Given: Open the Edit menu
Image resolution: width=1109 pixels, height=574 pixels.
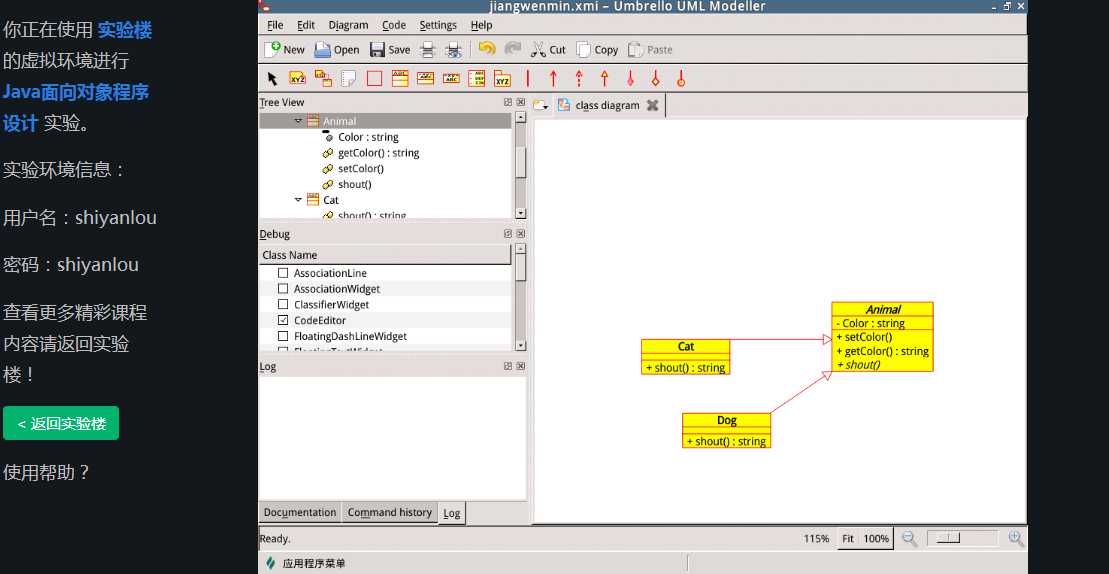Looking at the screenshot, I should [306, 25].
